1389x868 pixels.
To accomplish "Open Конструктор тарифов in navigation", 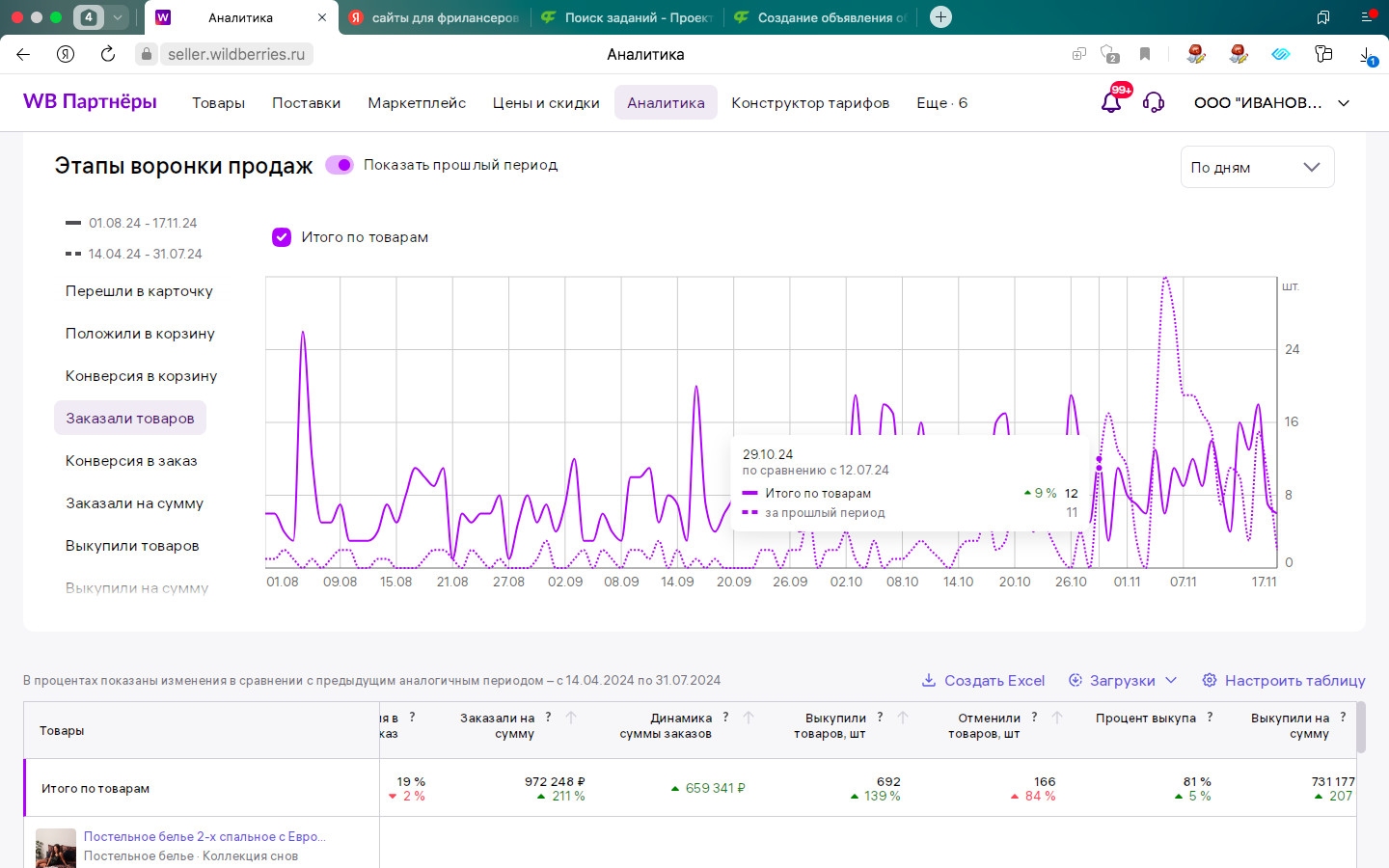I will (810, 103).
